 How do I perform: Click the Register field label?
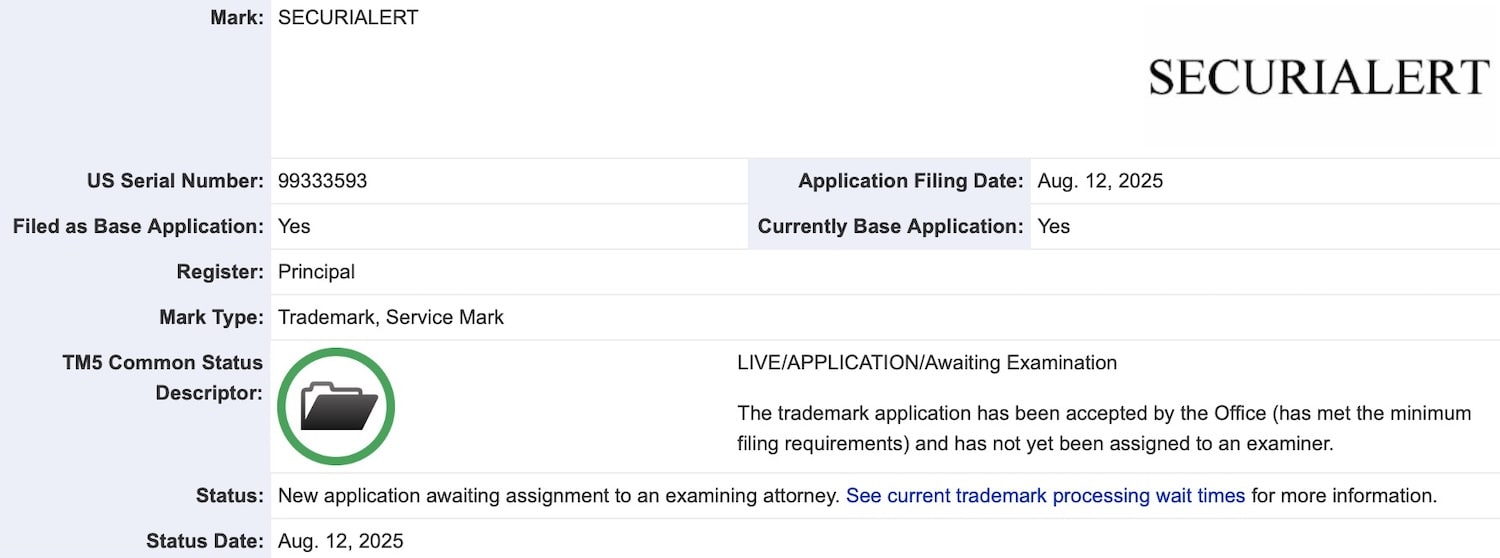coord(220,272)
